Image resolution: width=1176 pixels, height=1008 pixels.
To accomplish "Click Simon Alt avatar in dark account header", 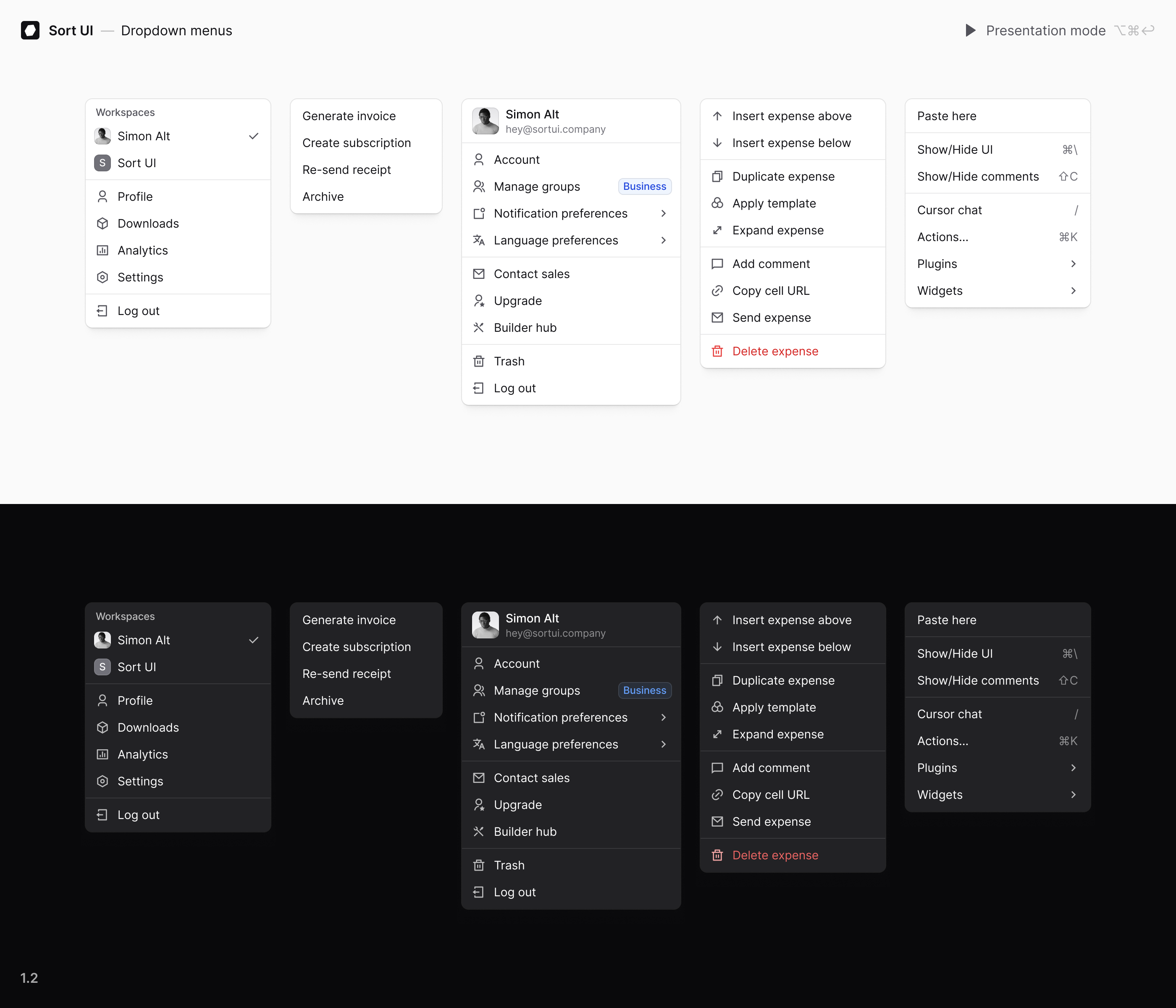I will tap(485, 625).
